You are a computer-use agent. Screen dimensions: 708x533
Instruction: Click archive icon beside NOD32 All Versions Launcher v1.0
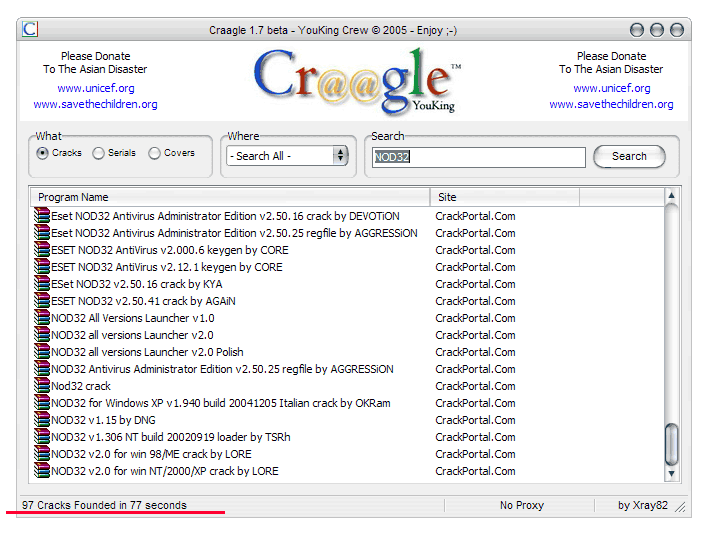(42, 317)
